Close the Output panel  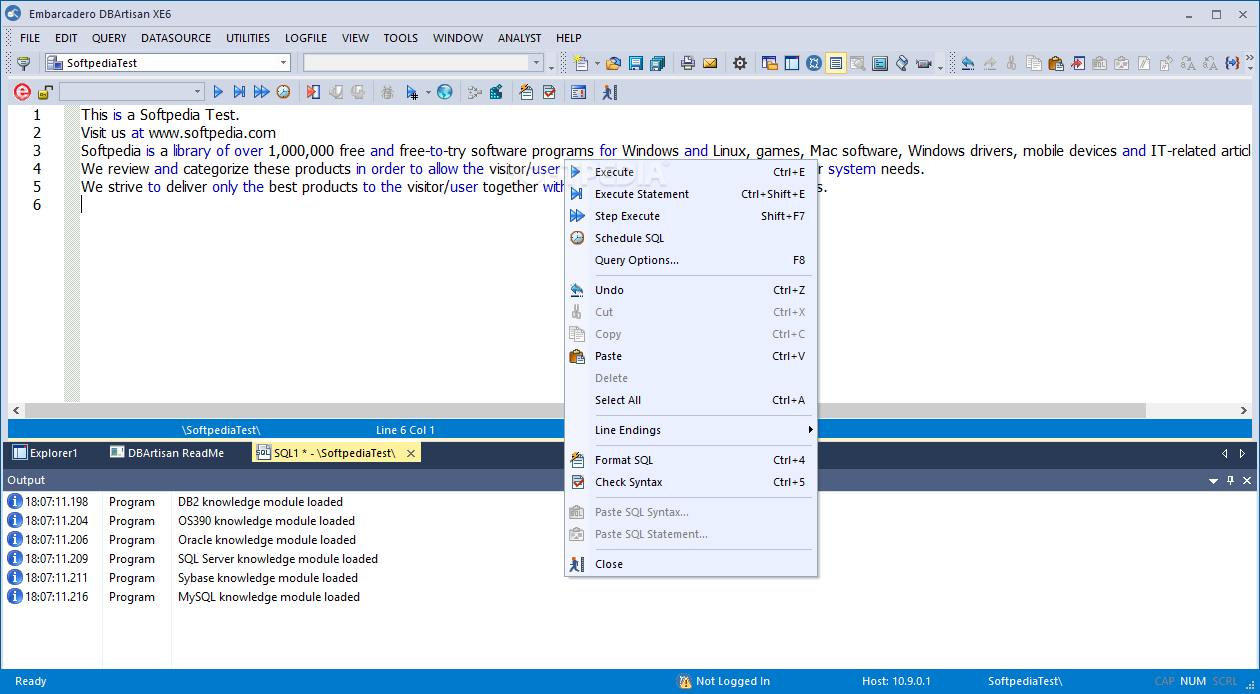coord(1246,481)
